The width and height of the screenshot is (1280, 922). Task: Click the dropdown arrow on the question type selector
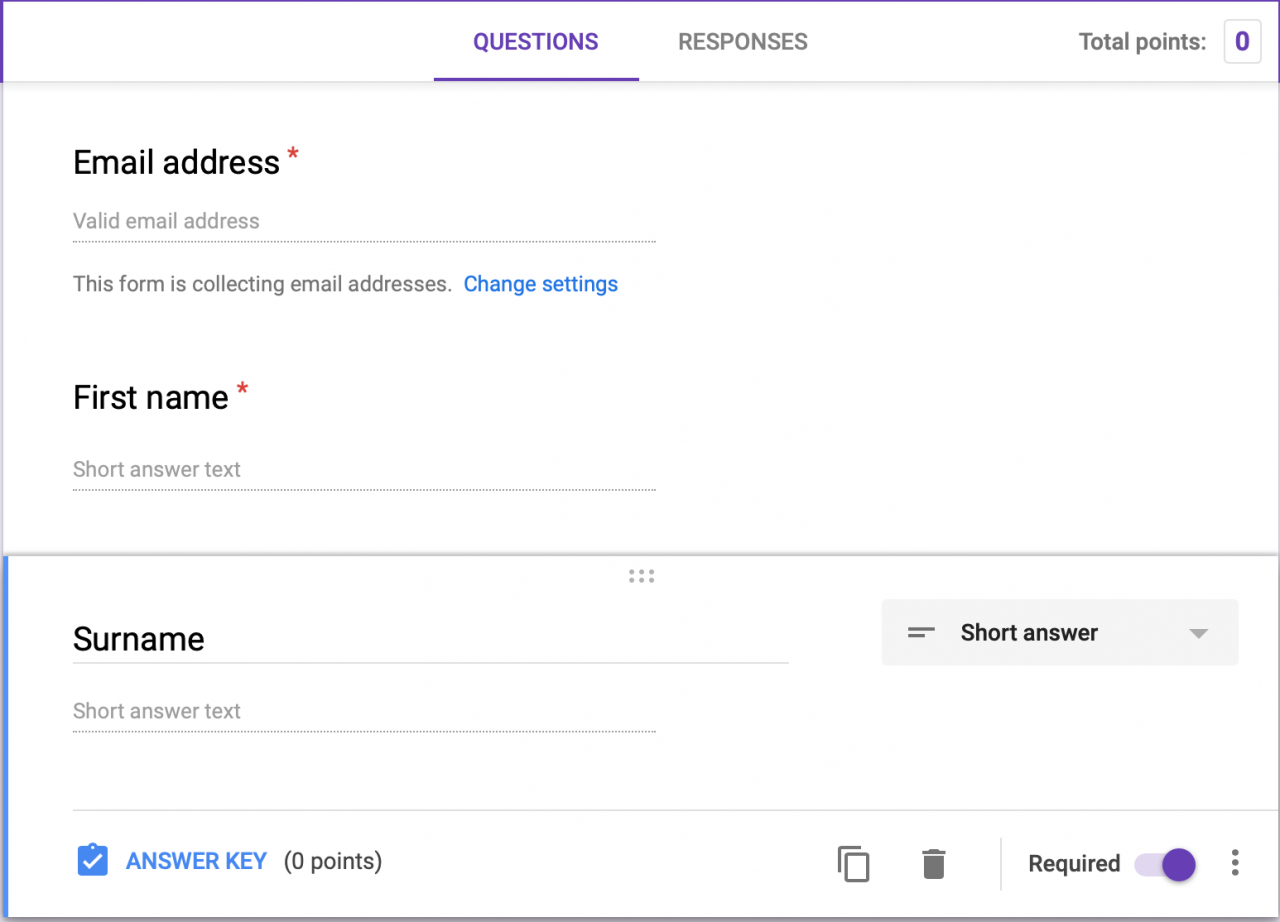pyautogui.click(x=1197, y=632)
